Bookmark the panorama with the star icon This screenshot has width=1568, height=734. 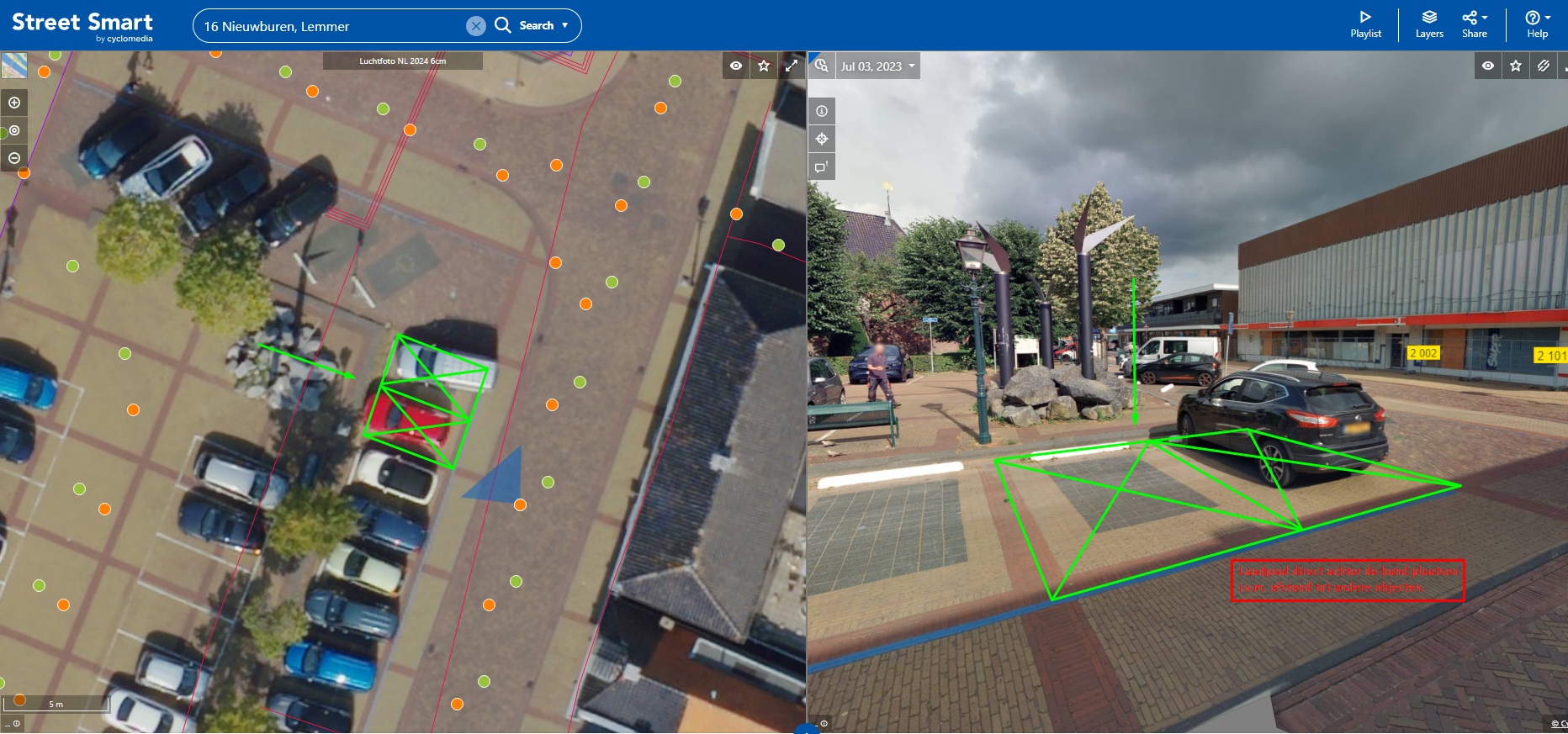[1516, 66]
